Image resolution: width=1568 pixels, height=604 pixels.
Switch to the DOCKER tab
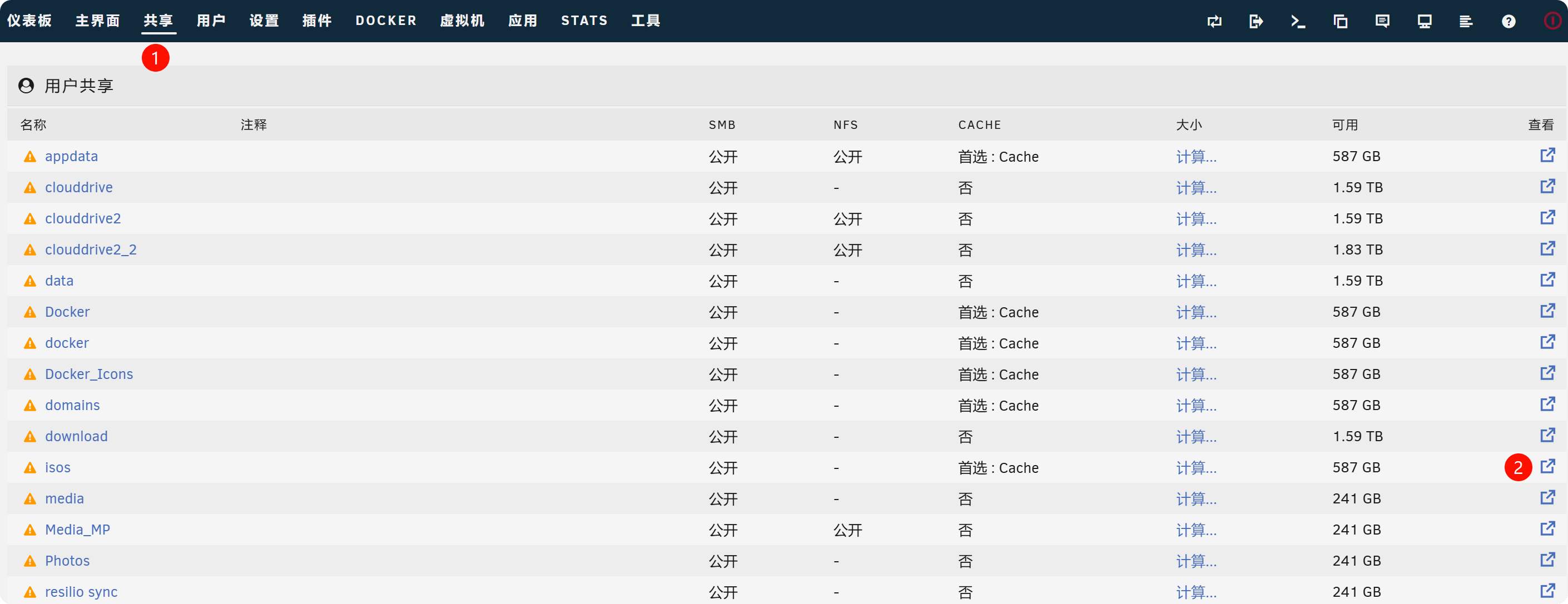click(x=386, y=21)
